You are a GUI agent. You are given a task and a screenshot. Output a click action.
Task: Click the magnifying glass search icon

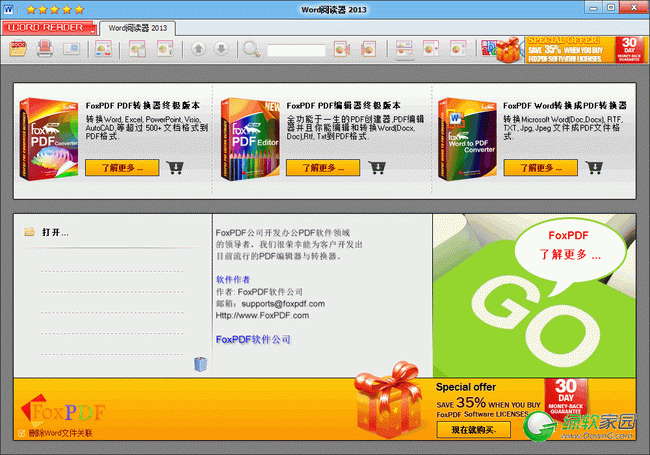(x=251, y=49)
